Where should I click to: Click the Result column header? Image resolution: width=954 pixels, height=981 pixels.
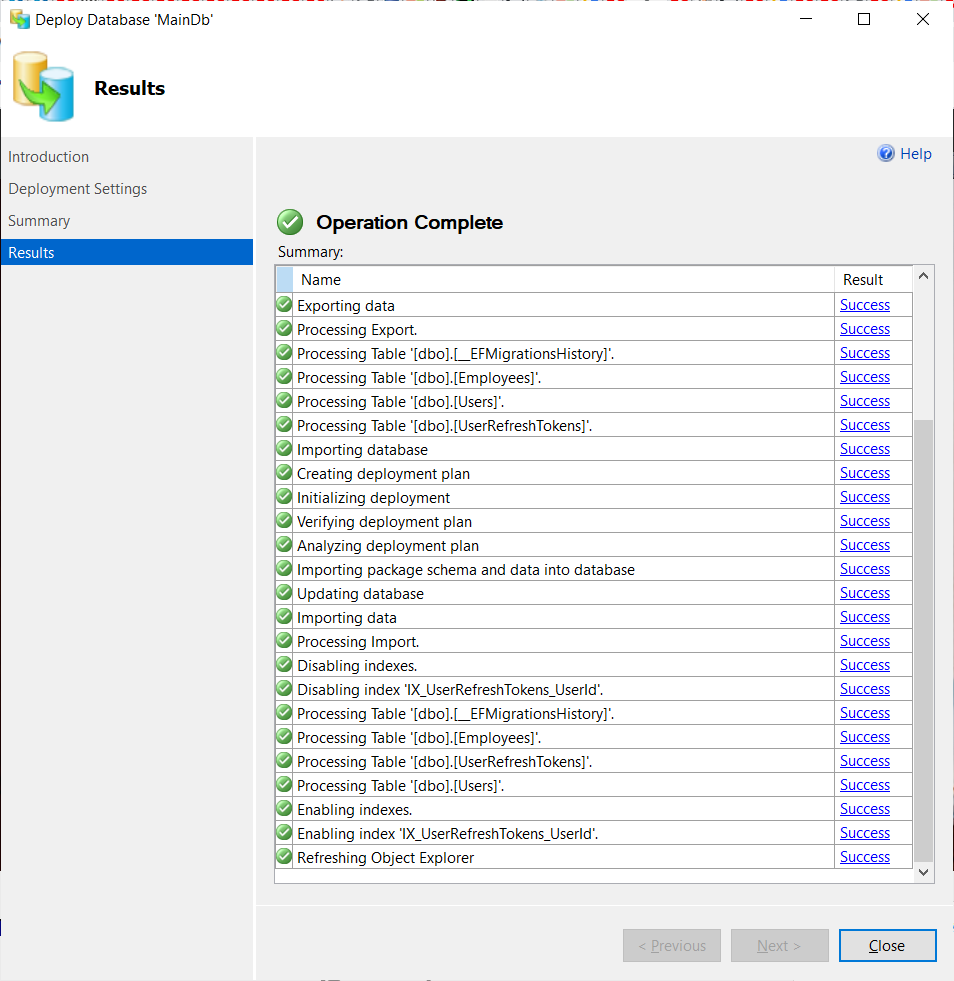click(873, 280)
